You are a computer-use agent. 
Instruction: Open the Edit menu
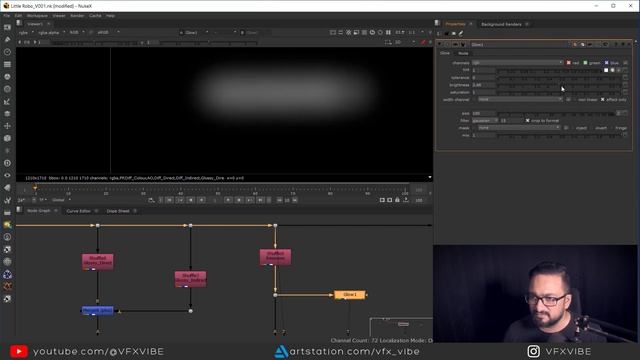[x=18, y=16]
